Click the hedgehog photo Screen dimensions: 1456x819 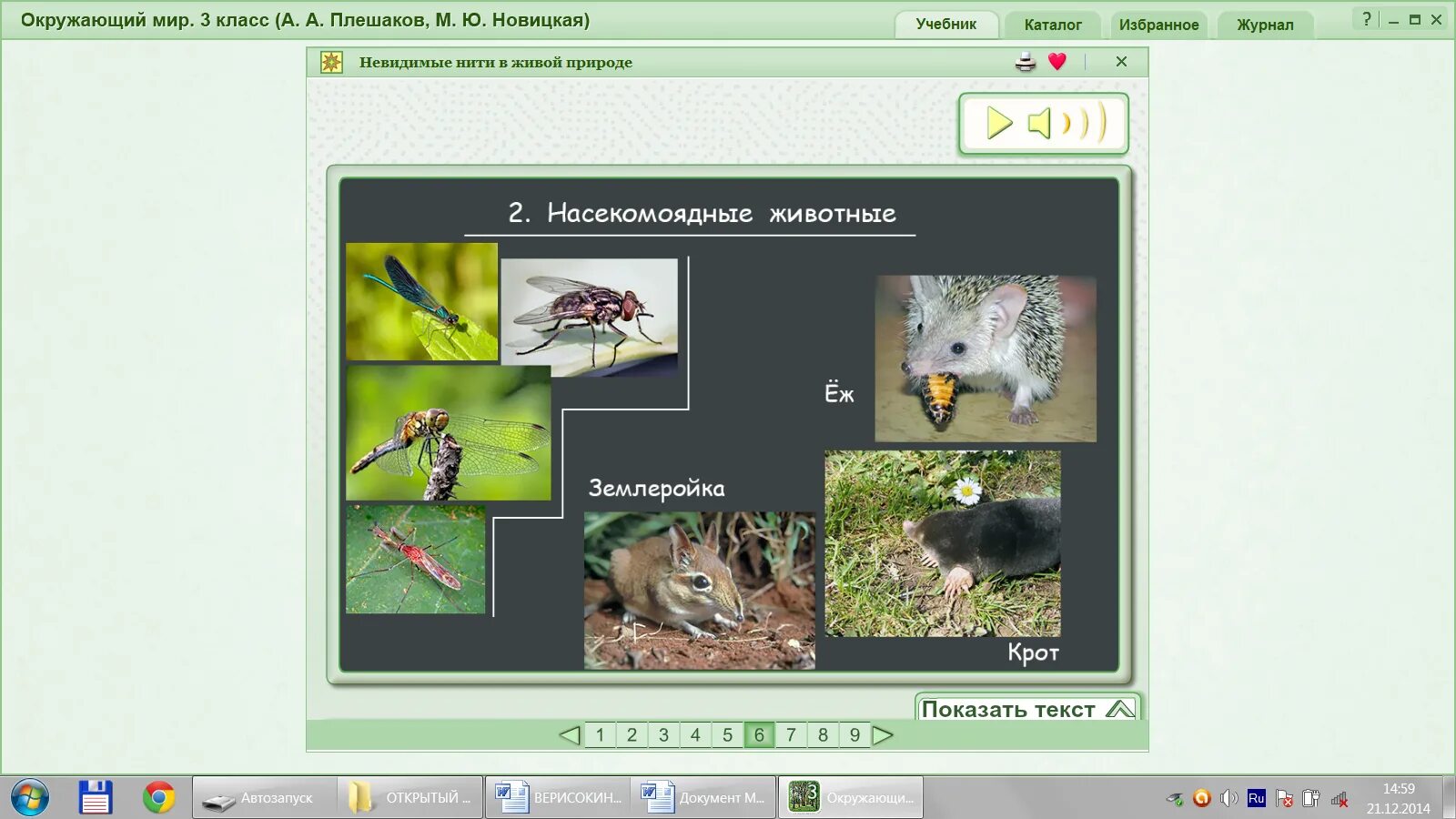986,359
